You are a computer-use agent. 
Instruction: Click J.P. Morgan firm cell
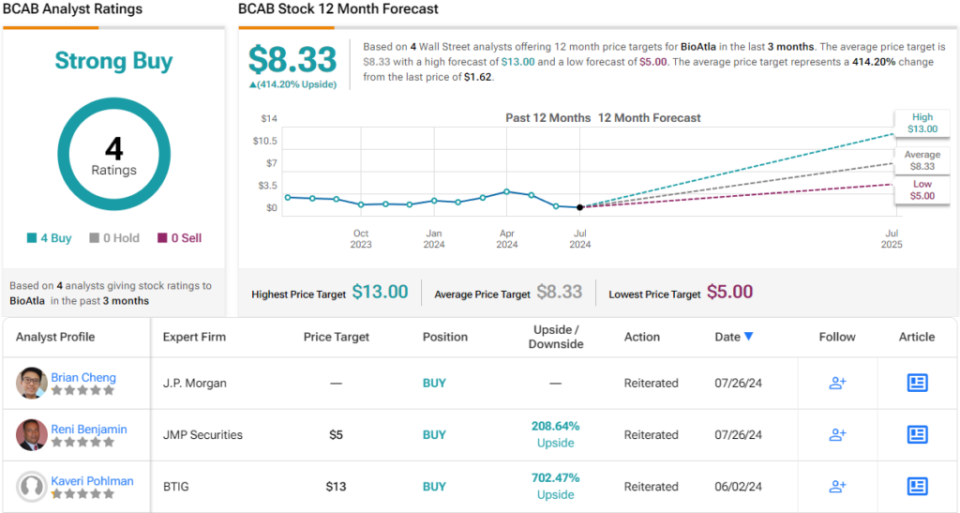tap(195, 383)
